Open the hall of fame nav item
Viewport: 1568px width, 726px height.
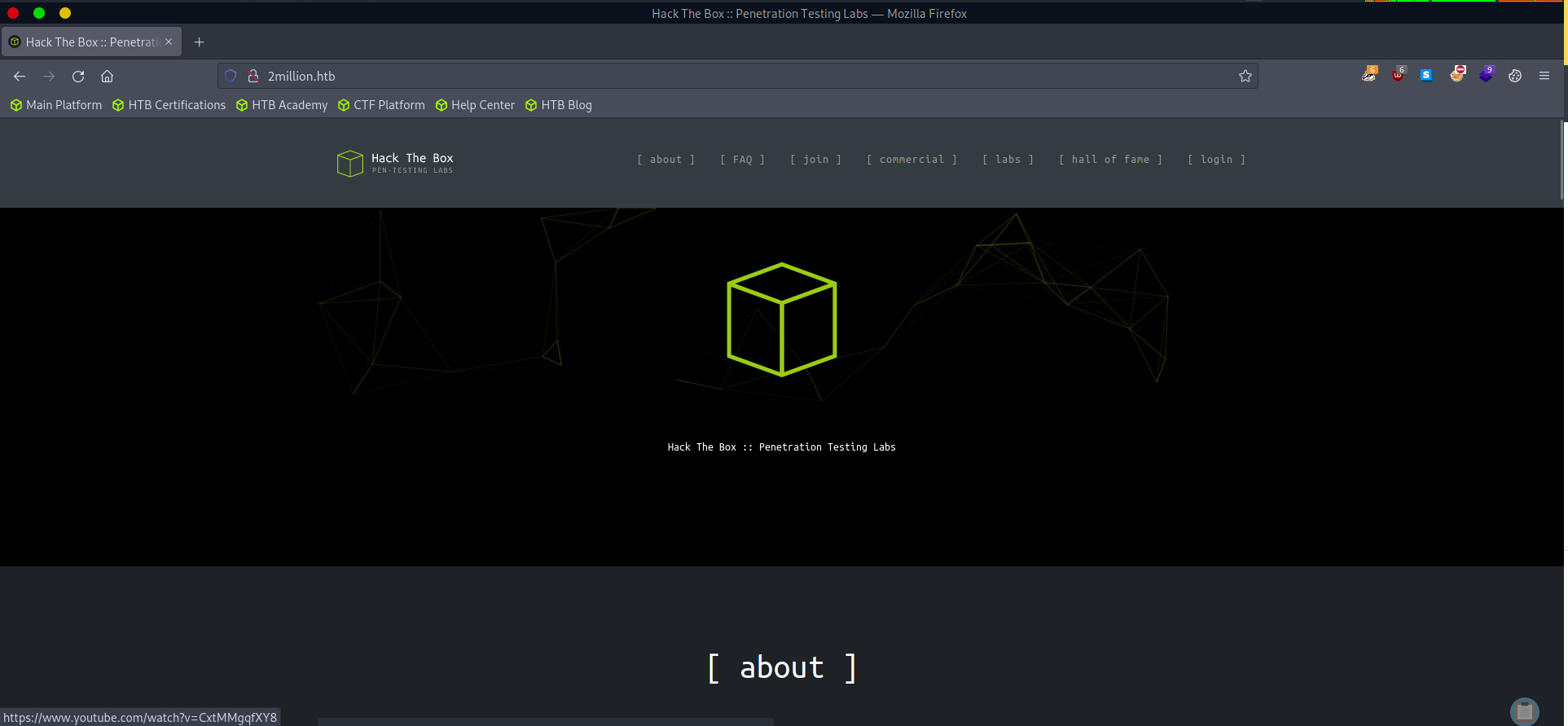coord(1111,160)
